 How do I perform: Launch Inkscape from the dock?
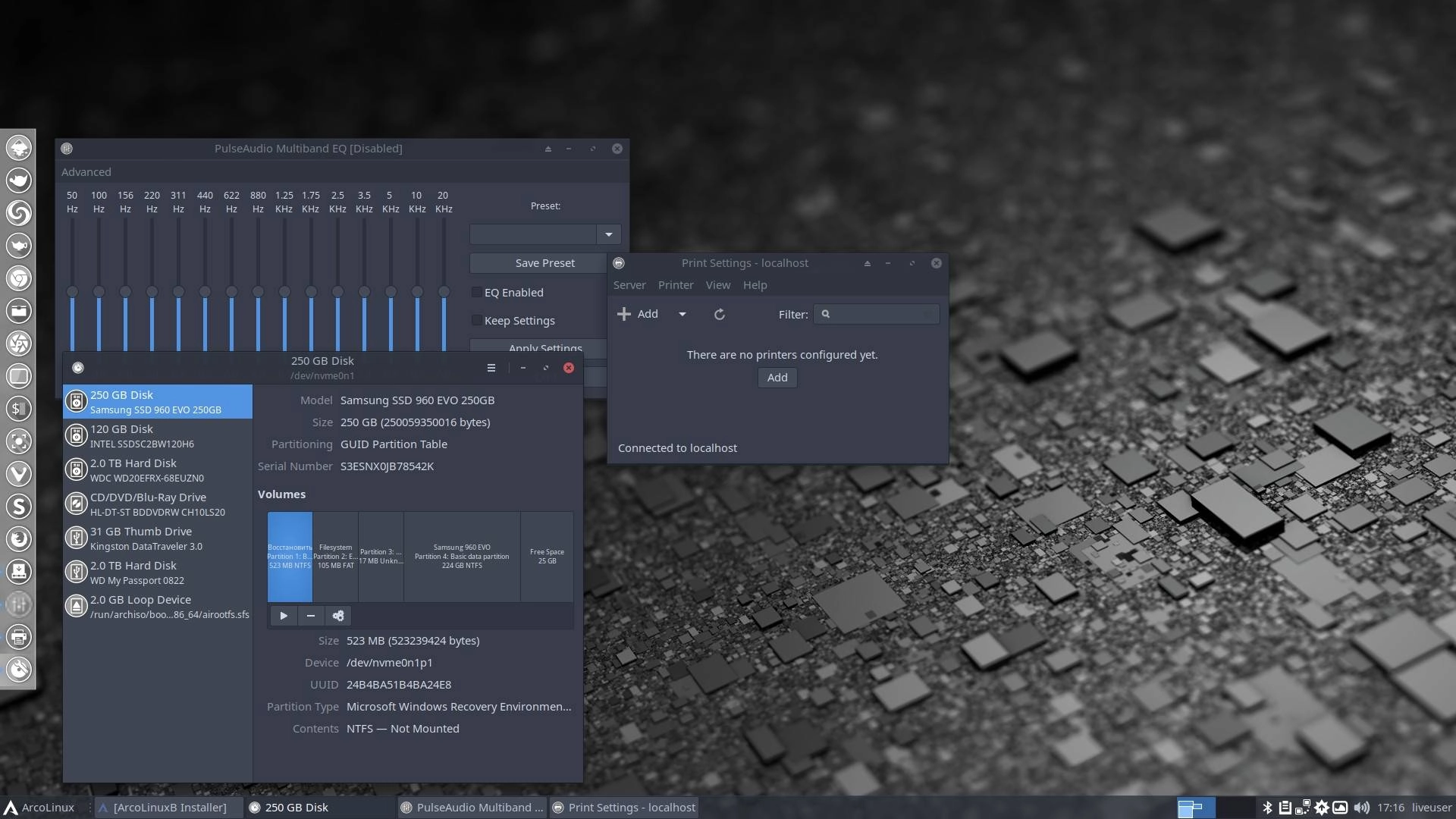[x=19, y=147]
